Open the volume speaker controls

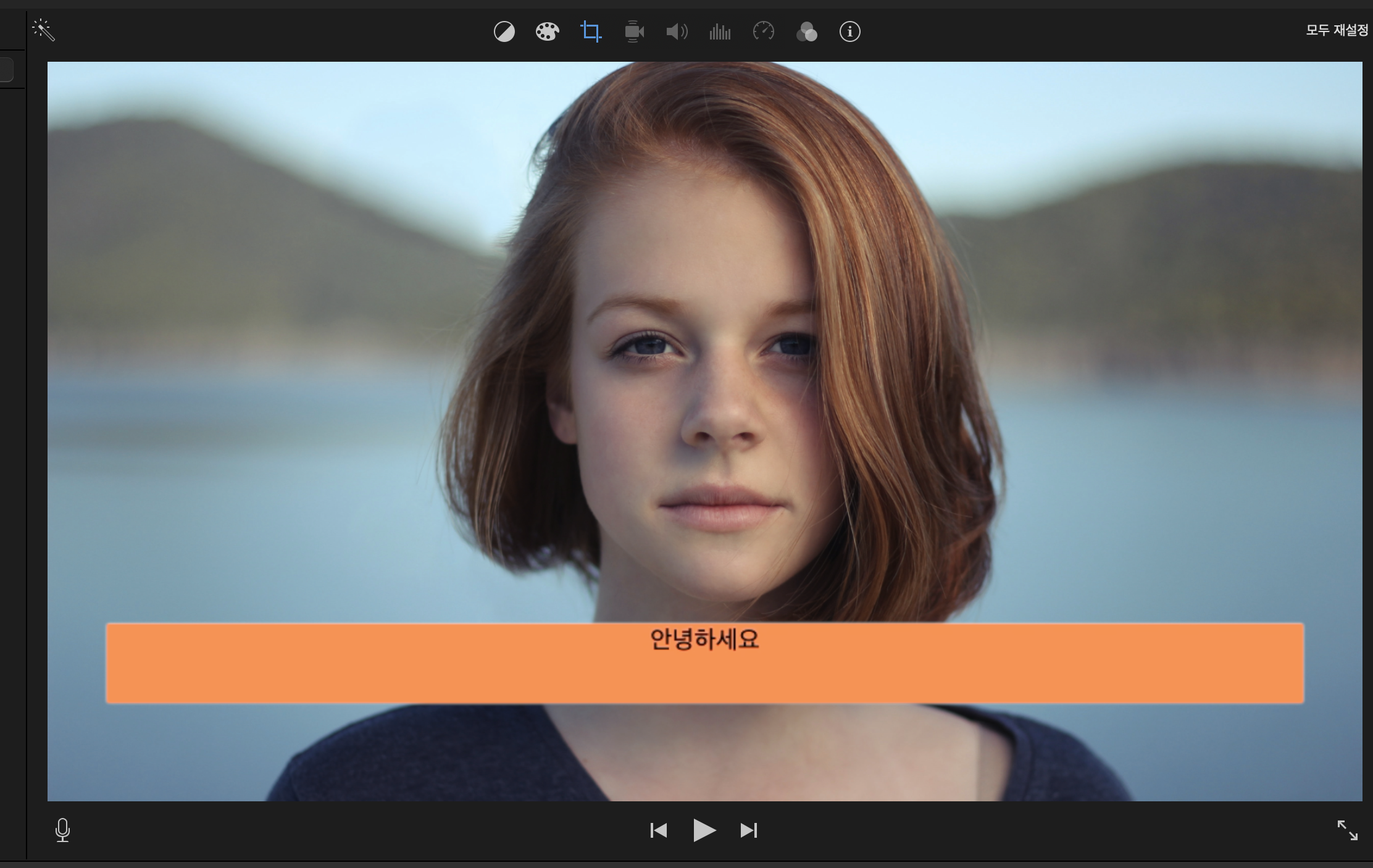click(677, 31)
